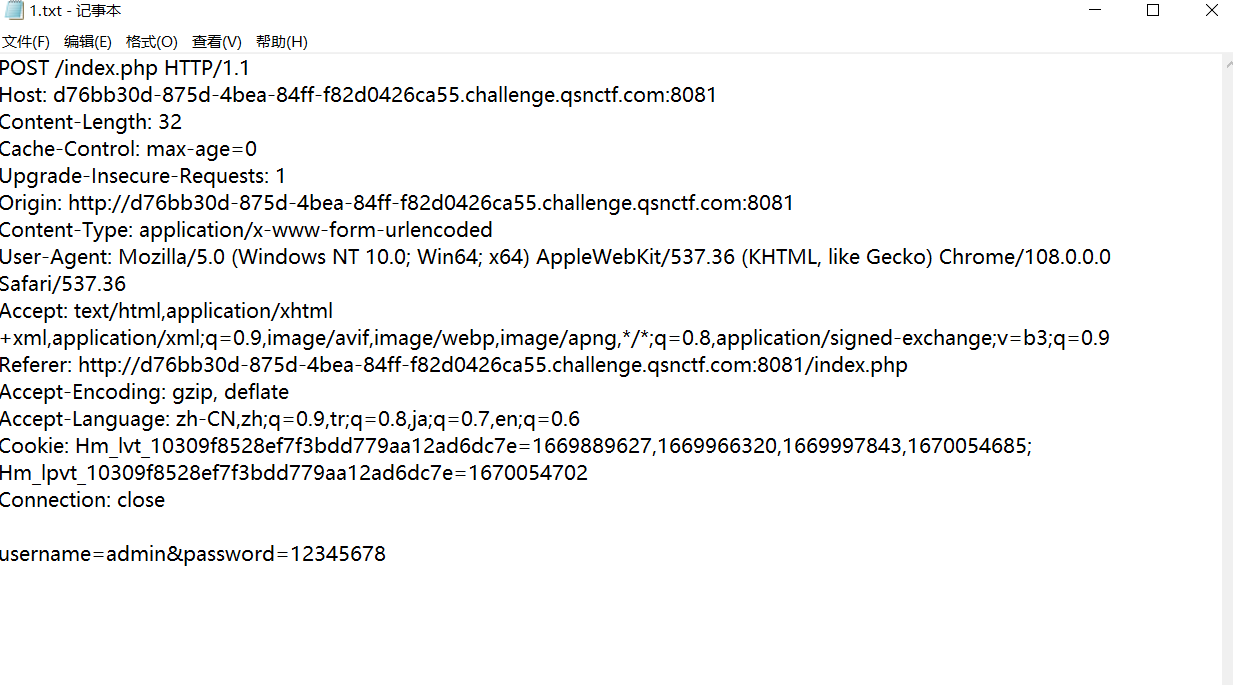Click the Accept-Encoding: gzip, deflate line
1233x685 pixels.
click(145, 392)
